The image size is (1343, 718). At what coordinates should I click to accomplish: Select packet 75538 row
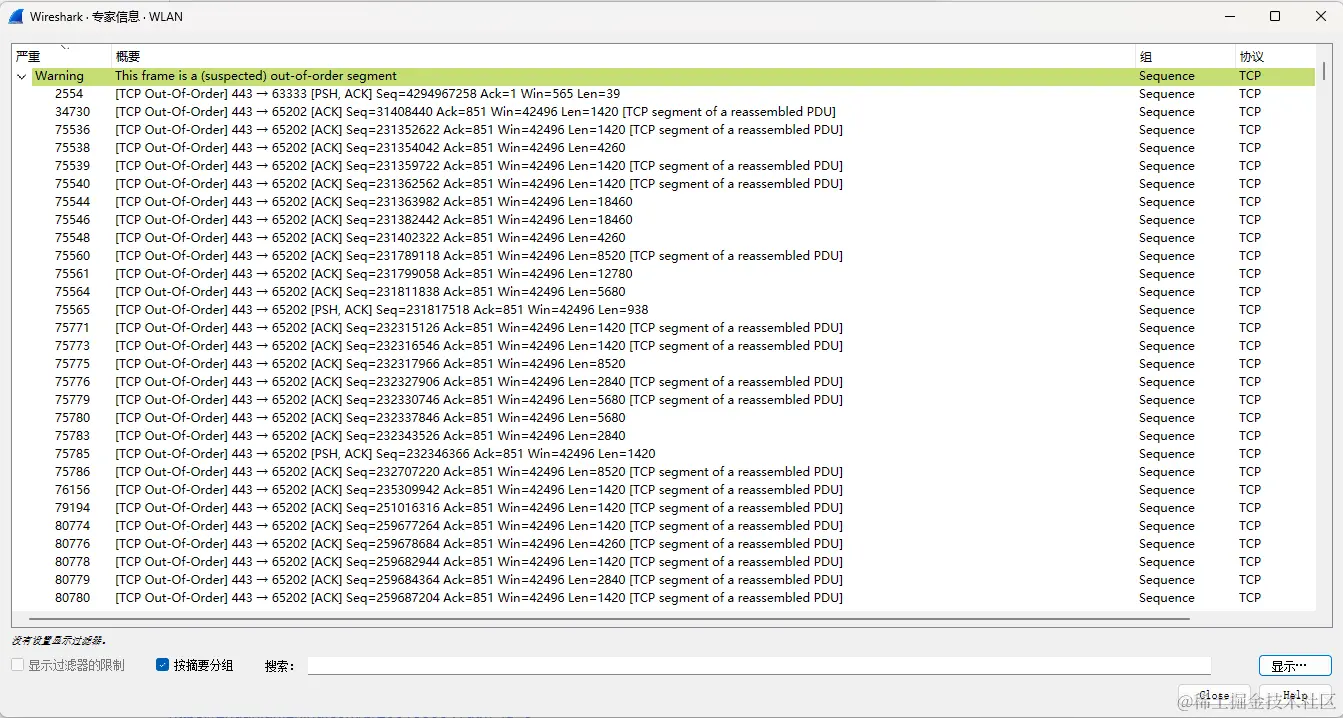coord(663,148)
